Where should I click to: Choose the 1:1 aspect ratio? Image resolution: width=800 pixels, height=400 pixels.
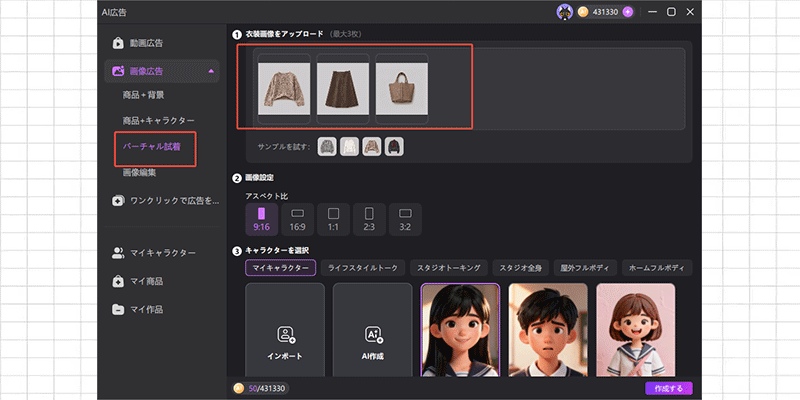pos(333,219)
